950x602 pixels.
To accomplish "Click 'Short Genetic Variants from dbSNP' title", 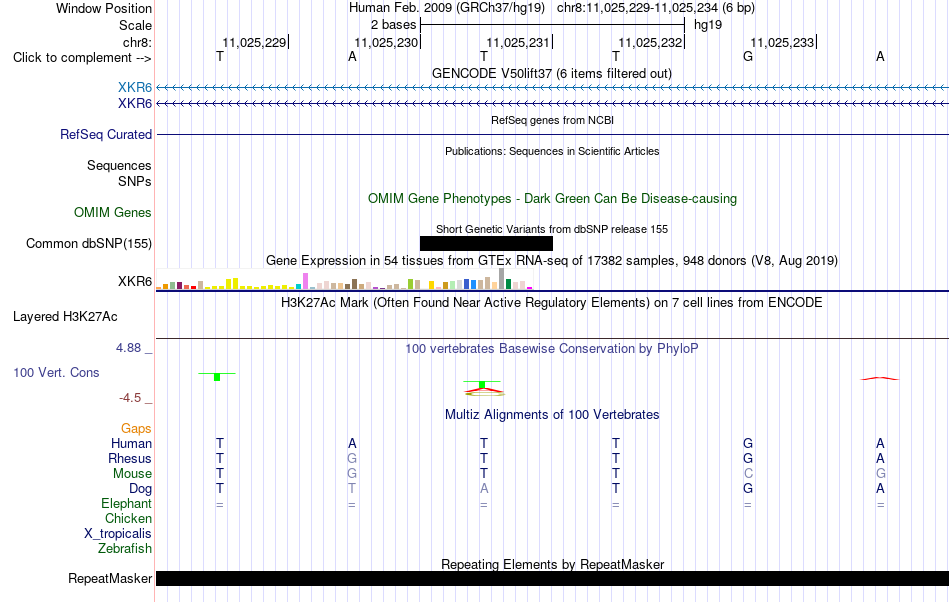I will coord(552,229).
